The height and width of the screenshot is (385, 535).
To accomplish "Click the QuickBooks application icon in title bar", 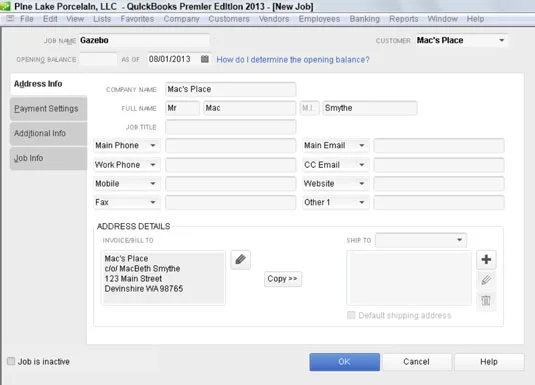I will (x=5, y=6).
